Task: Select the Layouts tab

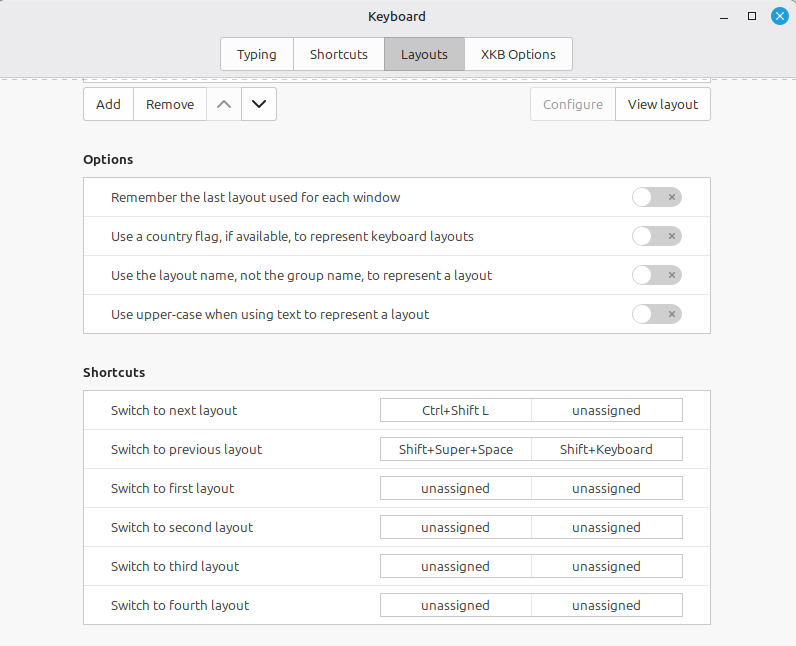Action: (424, 54)
